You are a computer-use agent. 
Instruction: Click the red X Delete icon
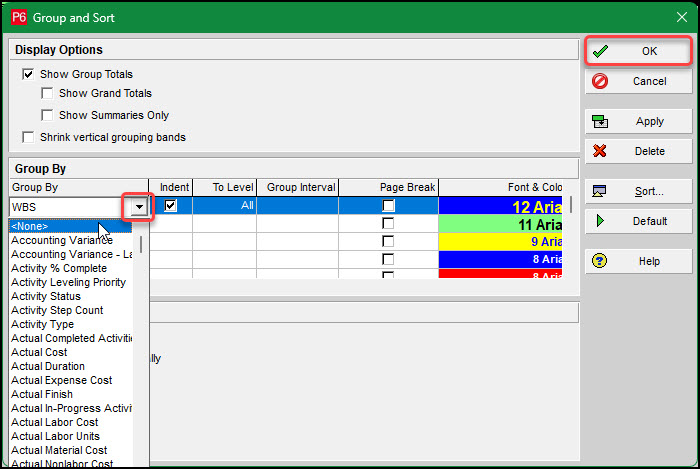pos(600,151)
